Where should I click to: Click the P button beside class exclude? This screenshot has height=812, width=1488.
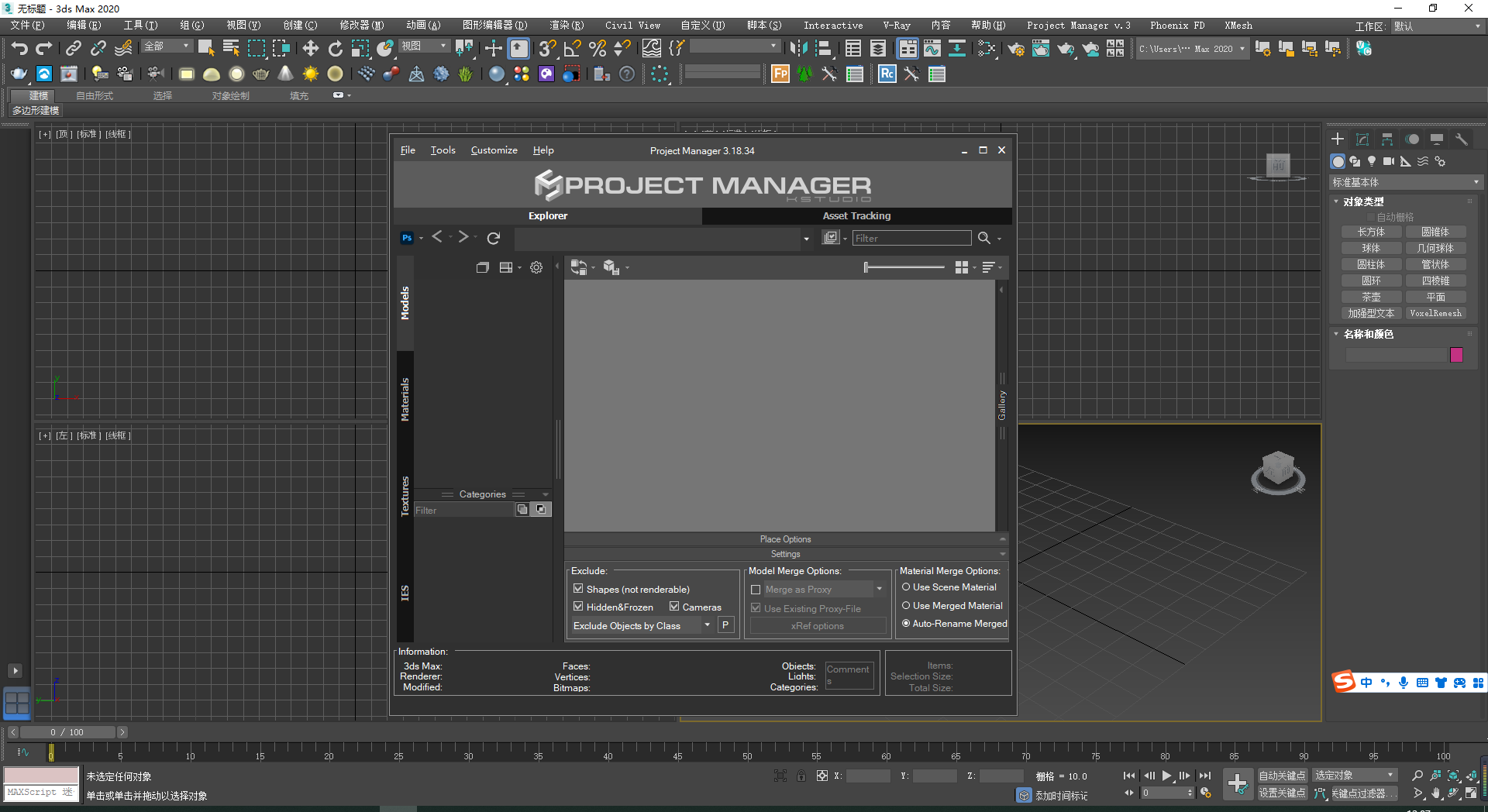pos(725,625)
